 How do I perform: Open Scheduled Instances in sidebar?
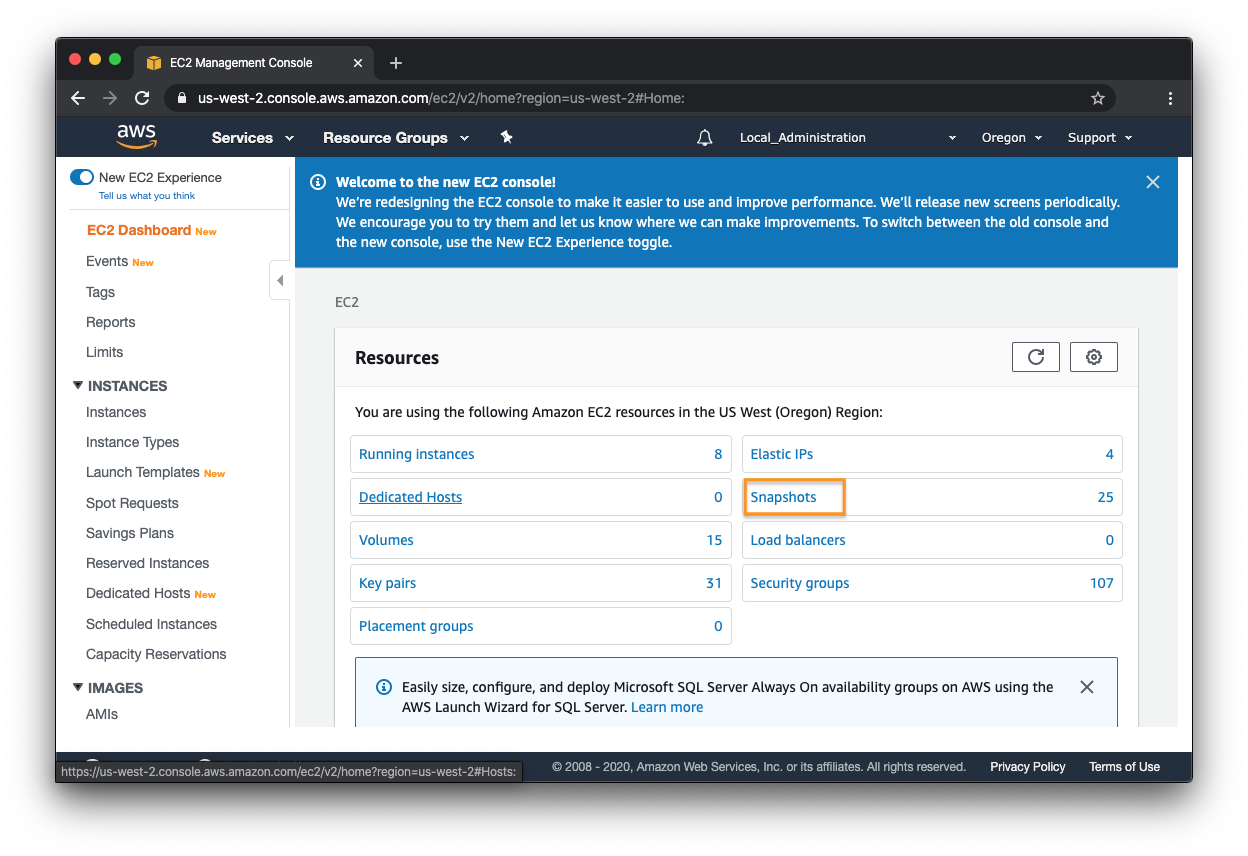click(x=151, y=624)
